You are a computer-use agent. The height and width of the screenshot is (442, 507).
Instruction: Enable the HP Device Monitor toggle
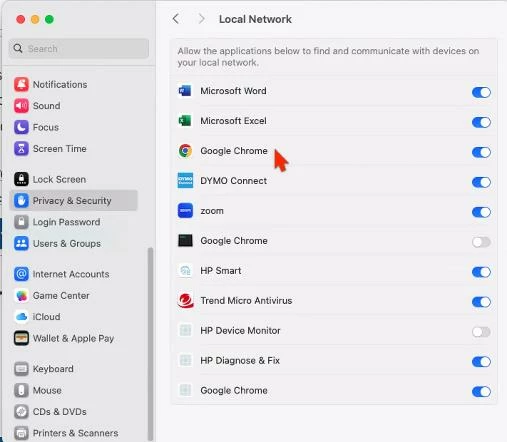[x=481, y=332]
